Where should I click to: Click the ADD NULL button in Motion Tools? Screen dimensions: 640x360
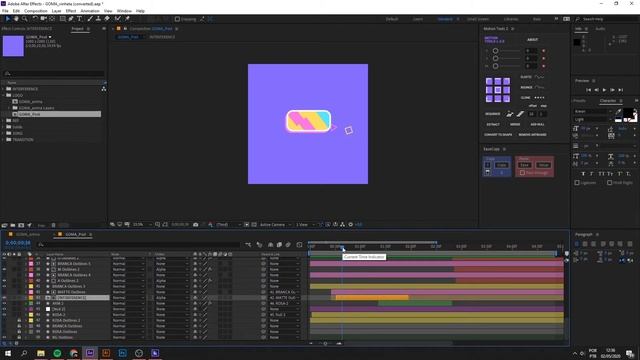537,124
